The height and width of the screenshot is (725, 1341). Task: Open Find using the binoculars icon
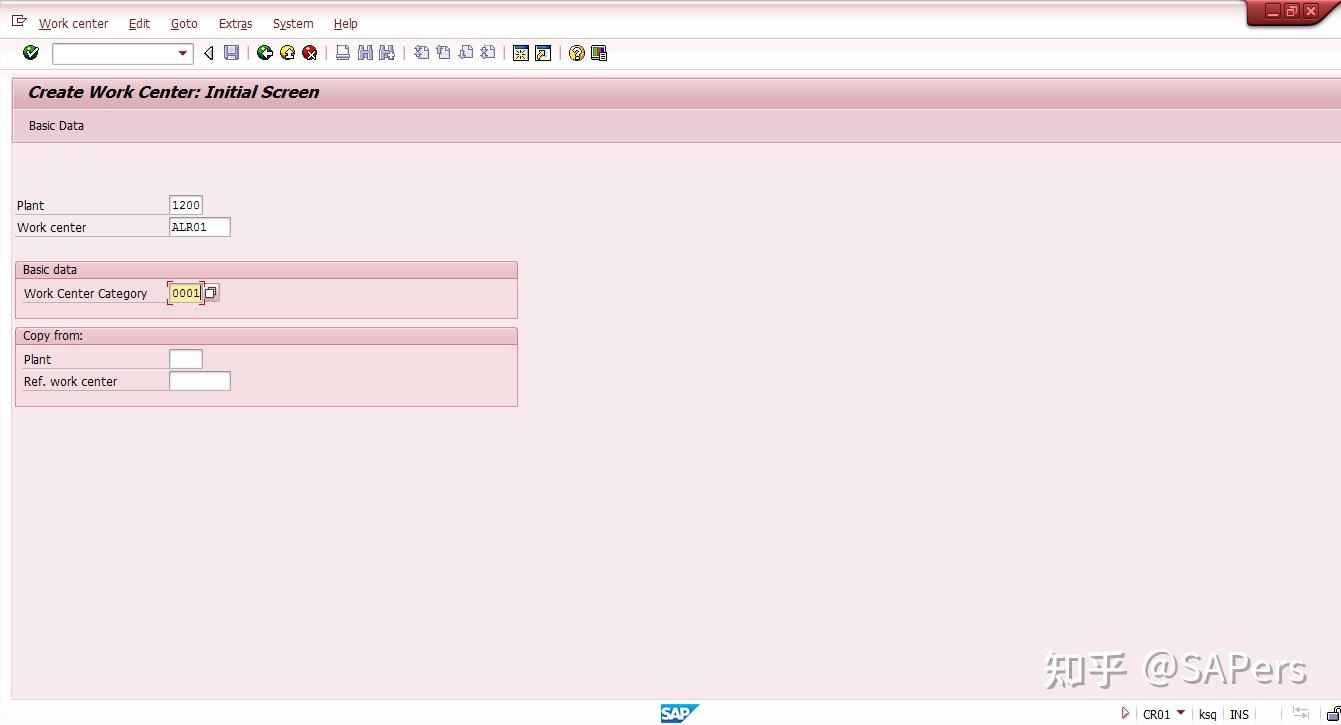365,53
